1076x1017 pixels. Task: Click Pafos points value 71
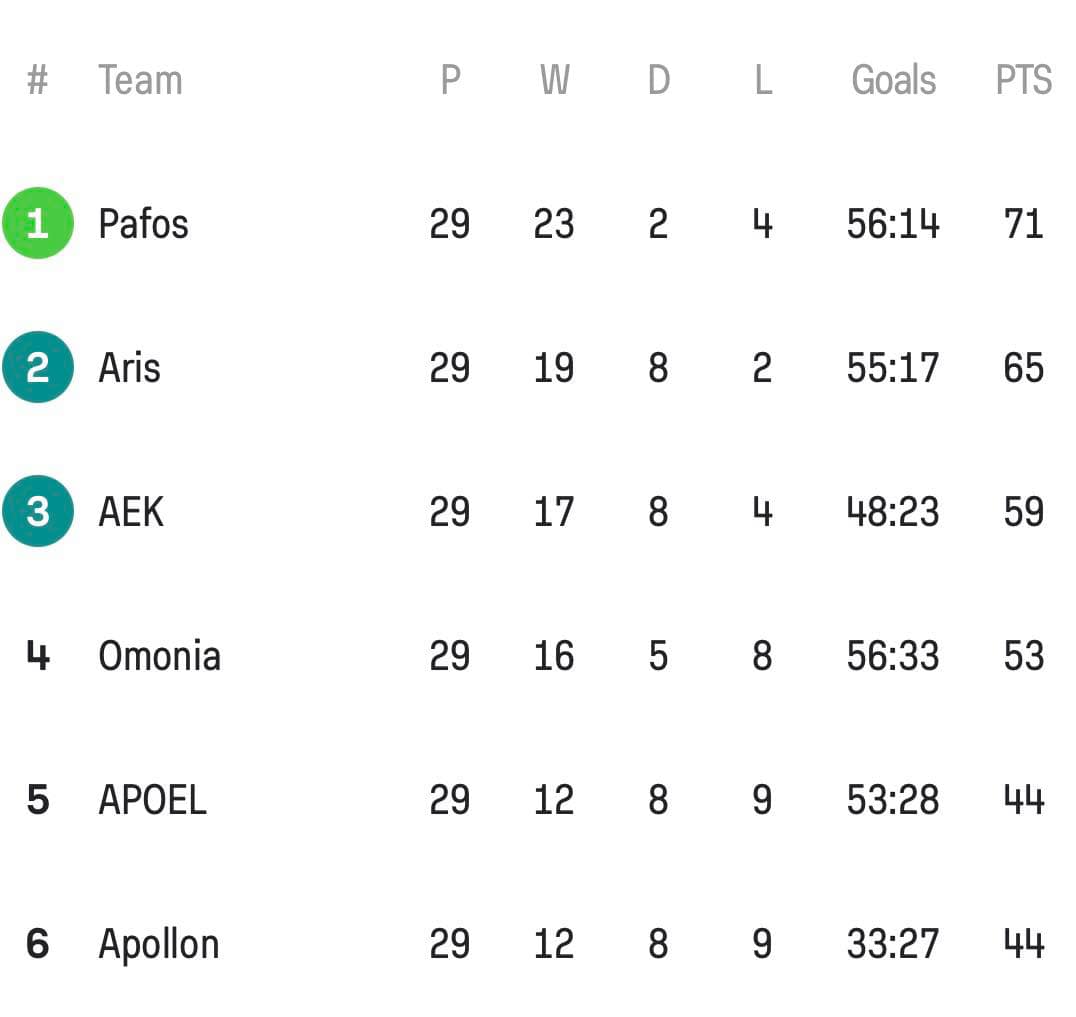[1023, 224]
